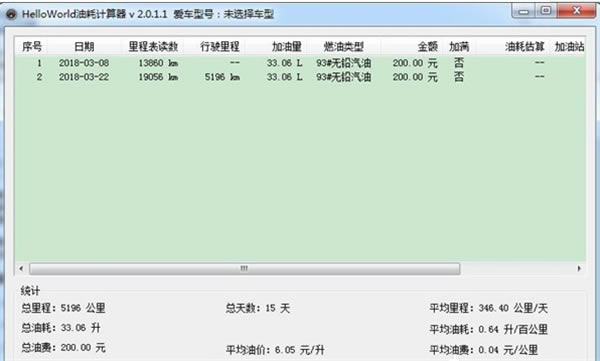Click the 金额 column header
Screen dimensions: 600x361
coord(427,47)
